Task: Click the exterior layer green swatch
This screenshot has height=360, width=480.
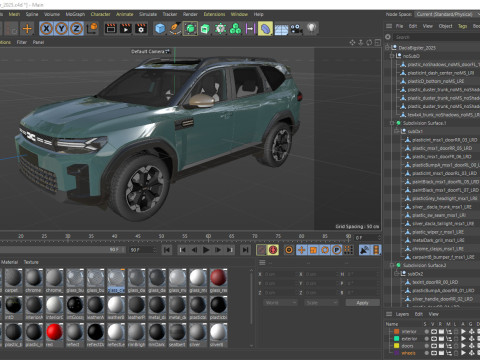Action: click(x=397, y=339)
